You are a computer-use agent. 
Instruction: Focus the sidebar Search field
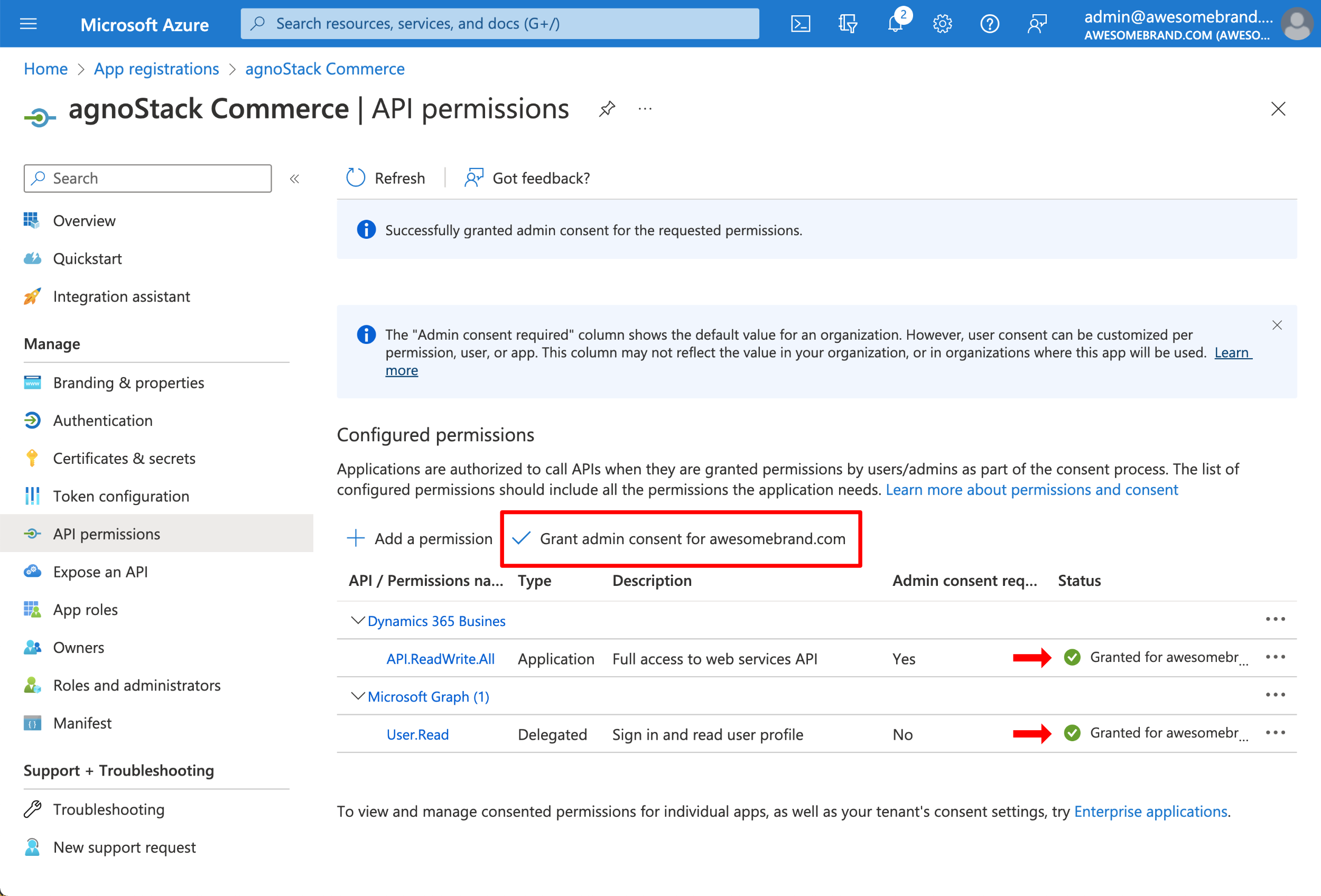(x=148, y=179)
